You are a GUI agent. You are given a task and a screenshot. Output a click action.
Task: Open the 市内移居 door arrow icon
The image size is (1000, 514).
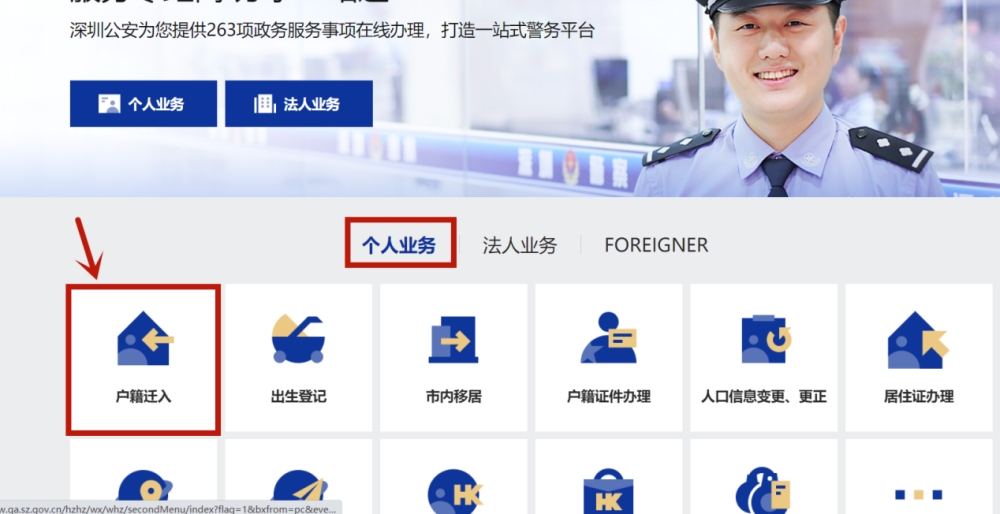(x=453, y=339)
